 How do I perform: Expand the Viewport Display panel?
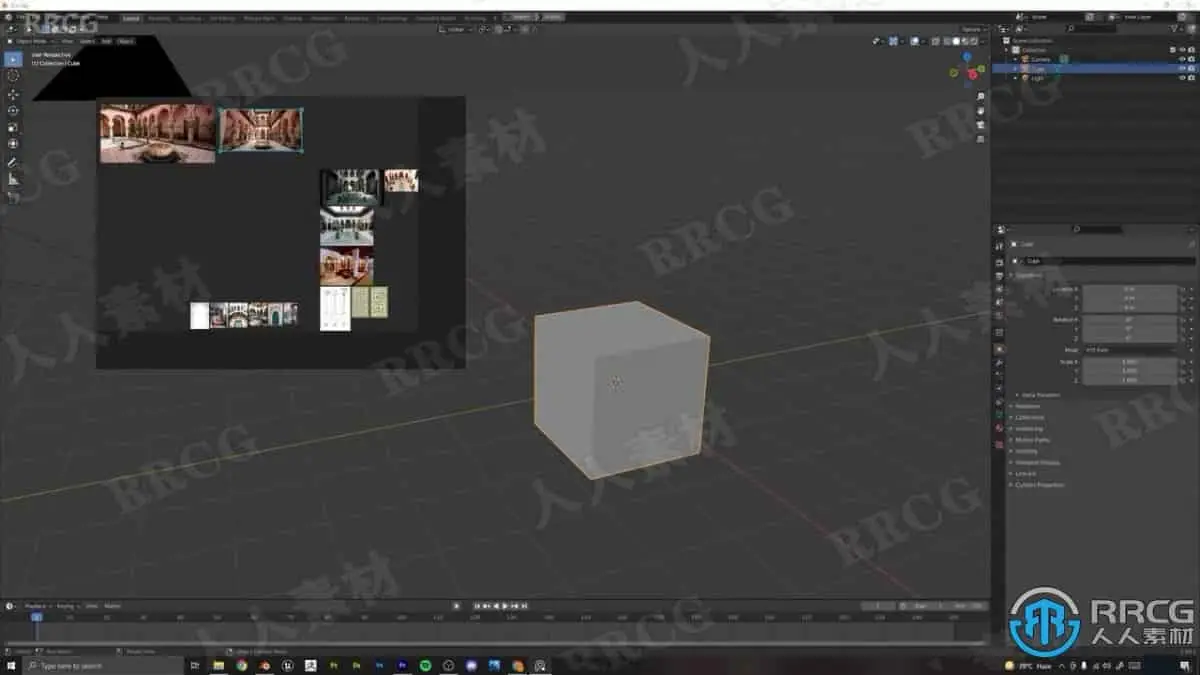pyautogui.click(x=1036, y=462)
